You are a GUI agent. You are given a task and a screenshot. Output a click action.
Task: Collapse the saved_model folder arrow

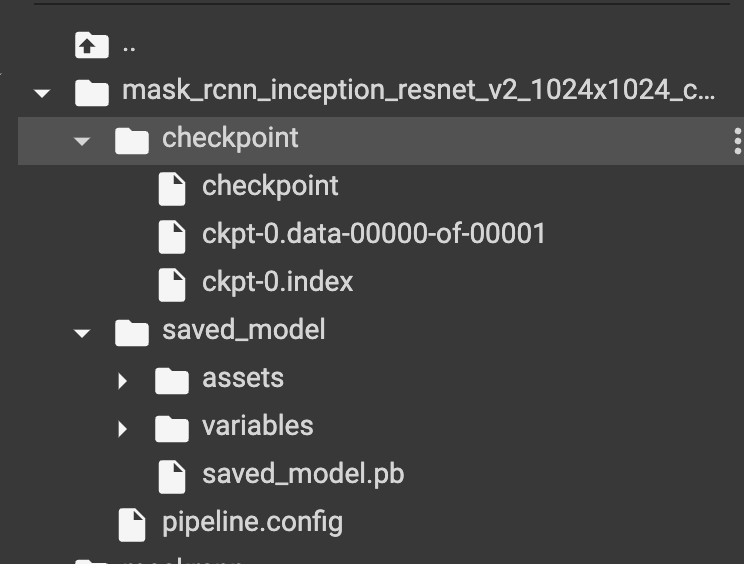tap(82, 333)
